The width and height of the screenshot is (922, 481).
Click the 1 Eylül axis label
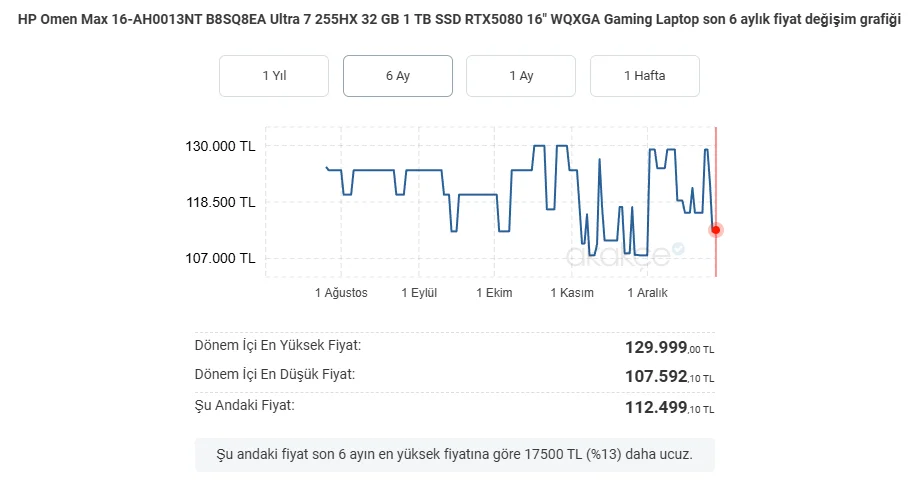(420, 293)
